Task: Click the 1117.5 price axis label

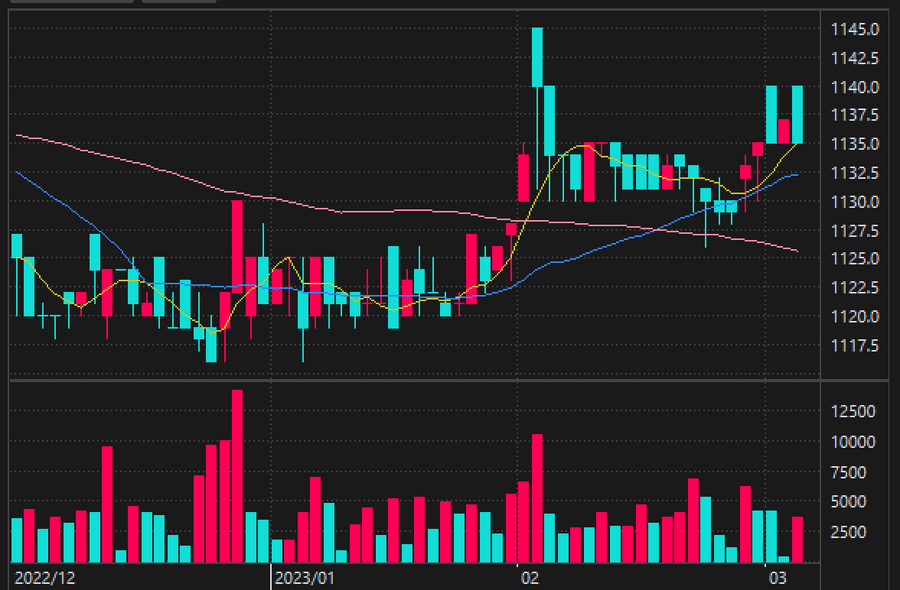Action: pos(855,346)
